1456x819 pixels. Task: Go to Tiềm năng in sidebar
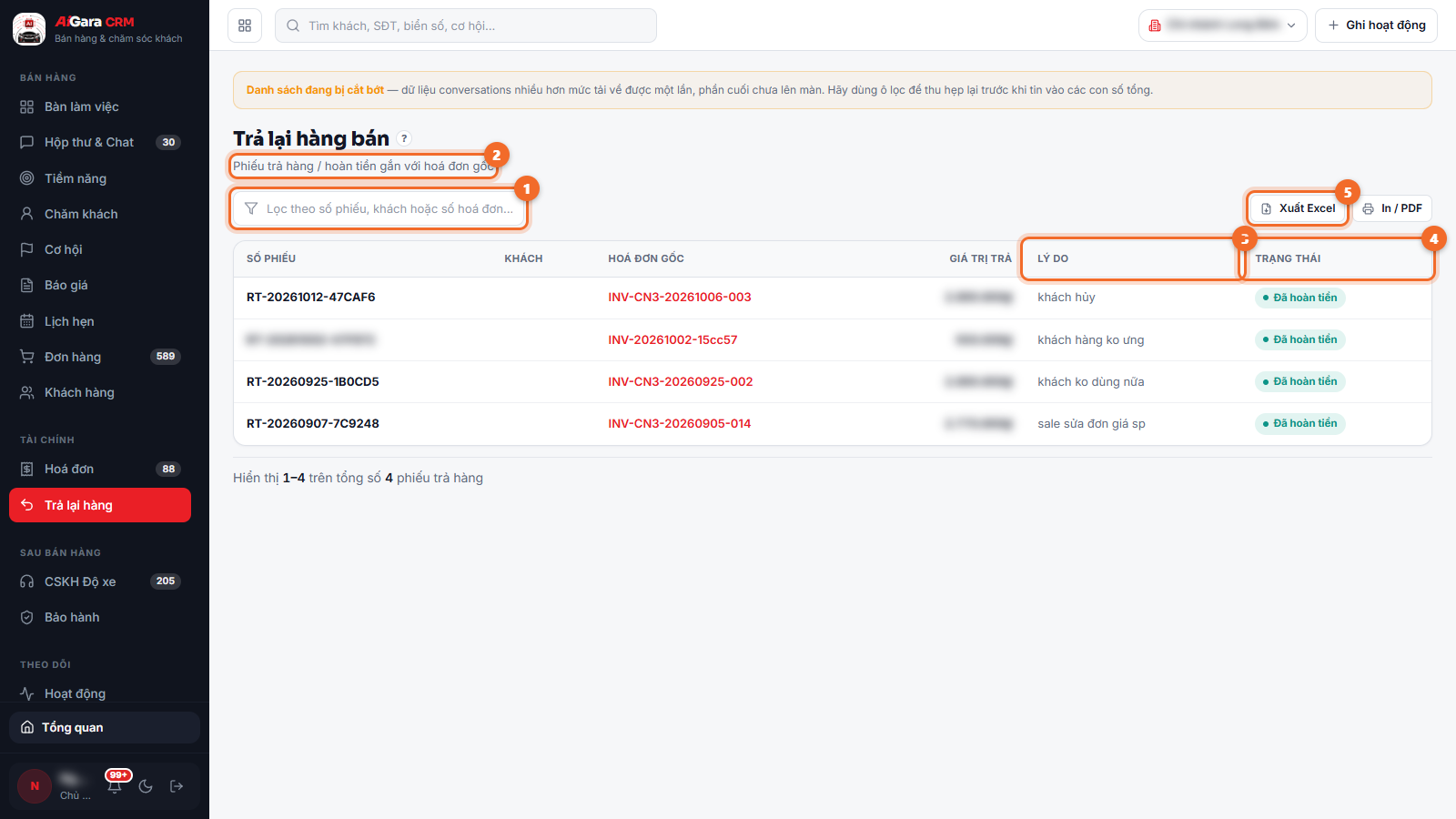(100, 178)
